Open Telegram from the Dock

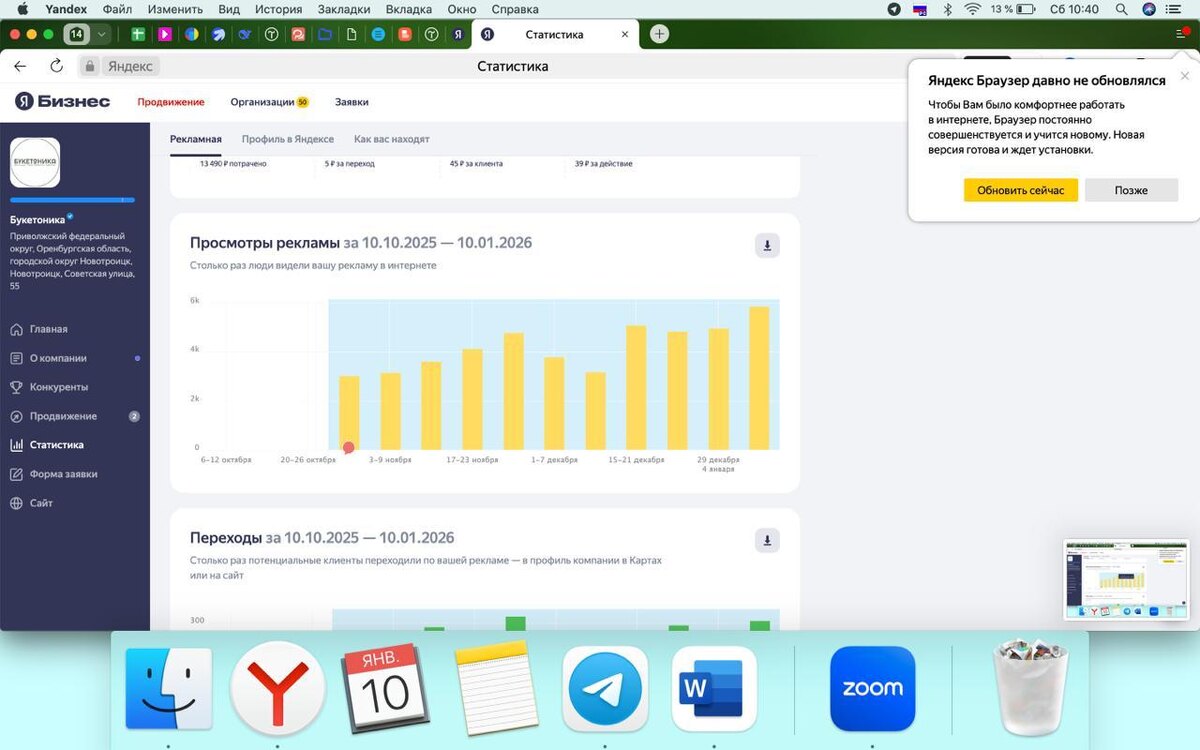coord(605,689)
